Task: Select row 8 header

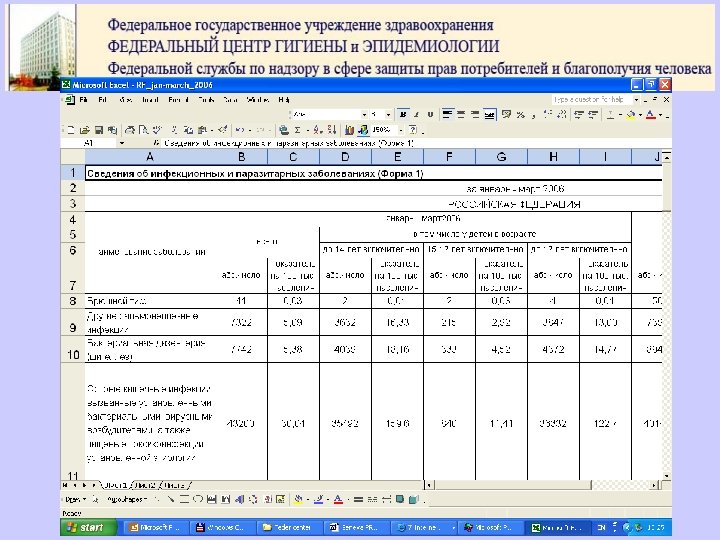Action: [73, 301]
